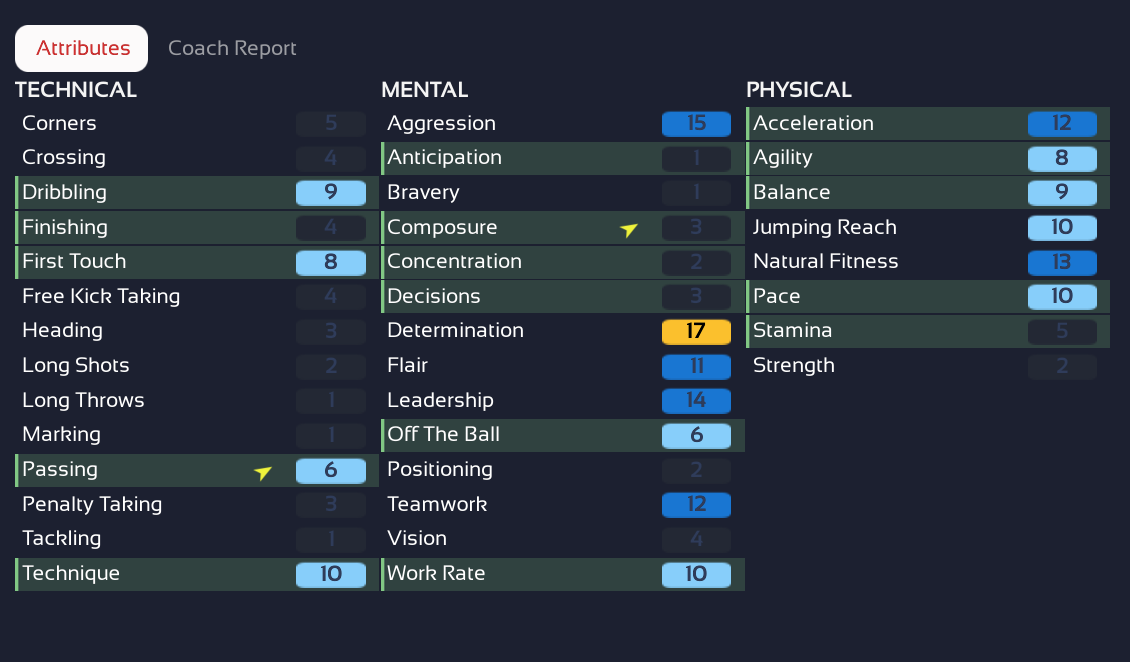Click the Leadership rating badge 14

696,400
